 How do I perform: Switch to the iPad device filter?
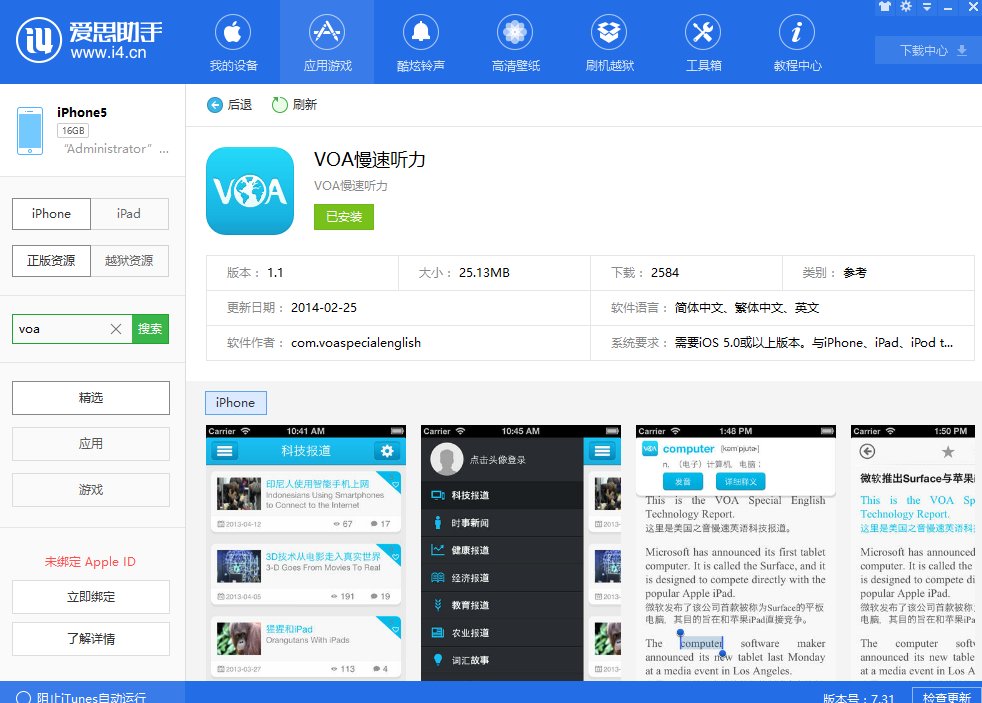[x=130, y=213]
